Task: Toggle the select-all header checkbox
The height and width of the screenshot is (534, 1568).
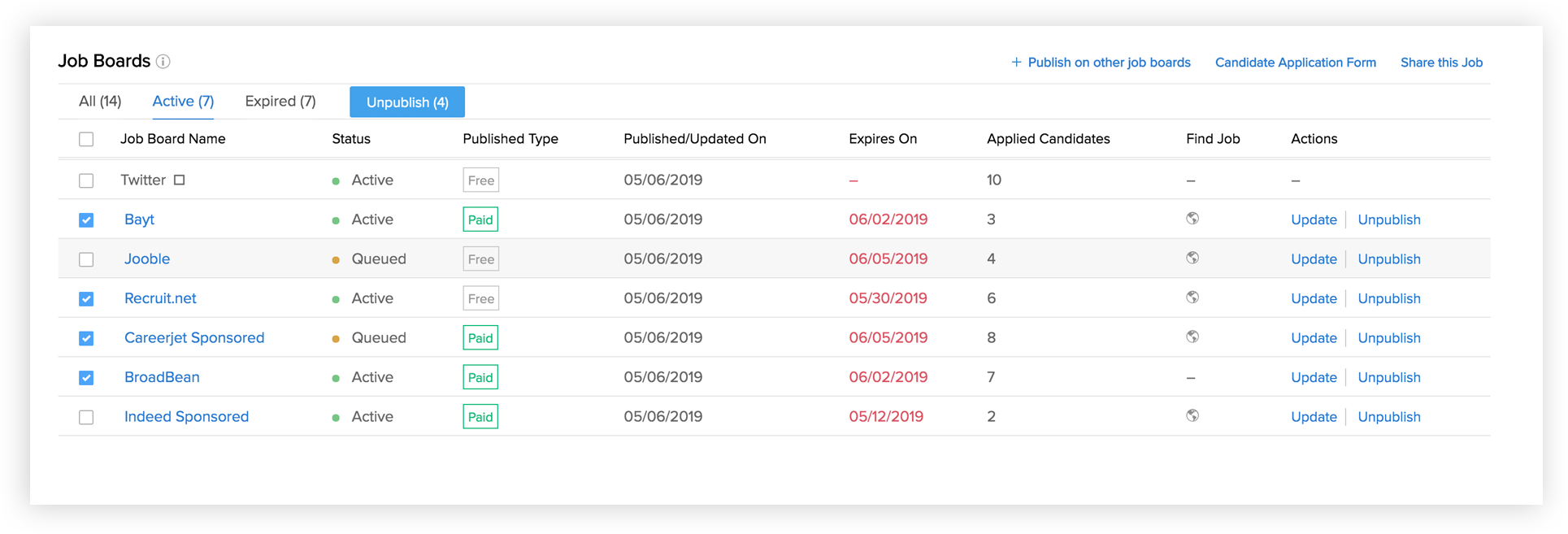Action: point(86,139)
